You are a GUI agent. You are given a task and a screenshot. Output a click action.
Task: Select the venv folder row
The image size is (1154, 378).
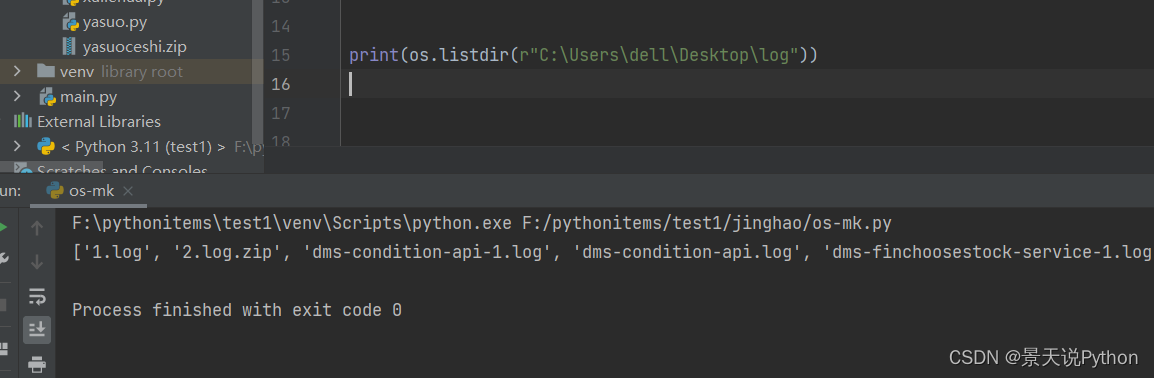tap(131, 71)
